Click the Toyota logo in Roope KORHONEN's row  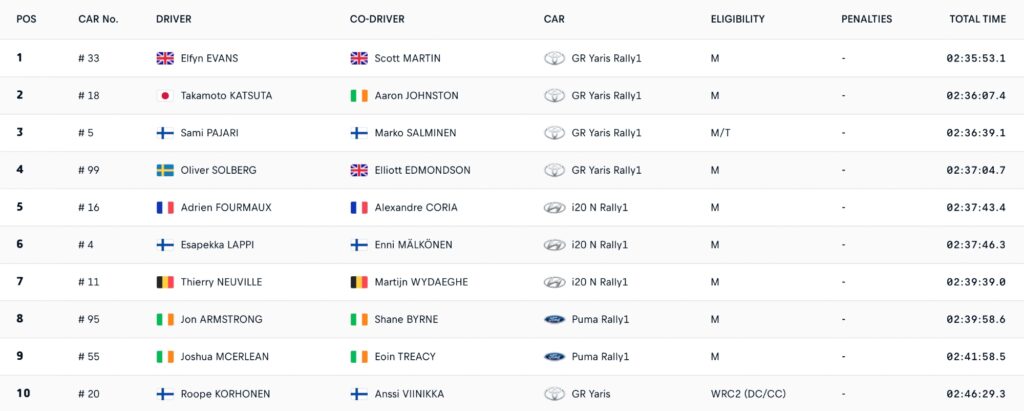point(554,394)
